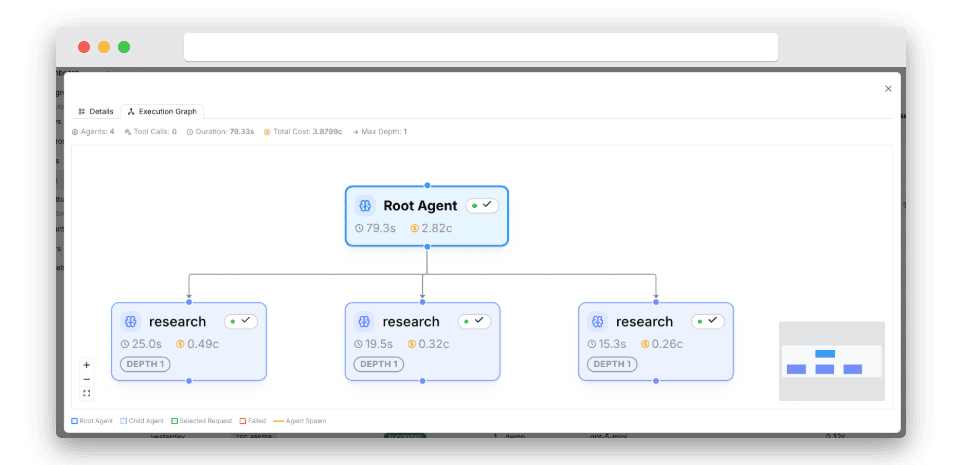Click the 'Max Depth: 1' stat text

click(x=384, y=132)
